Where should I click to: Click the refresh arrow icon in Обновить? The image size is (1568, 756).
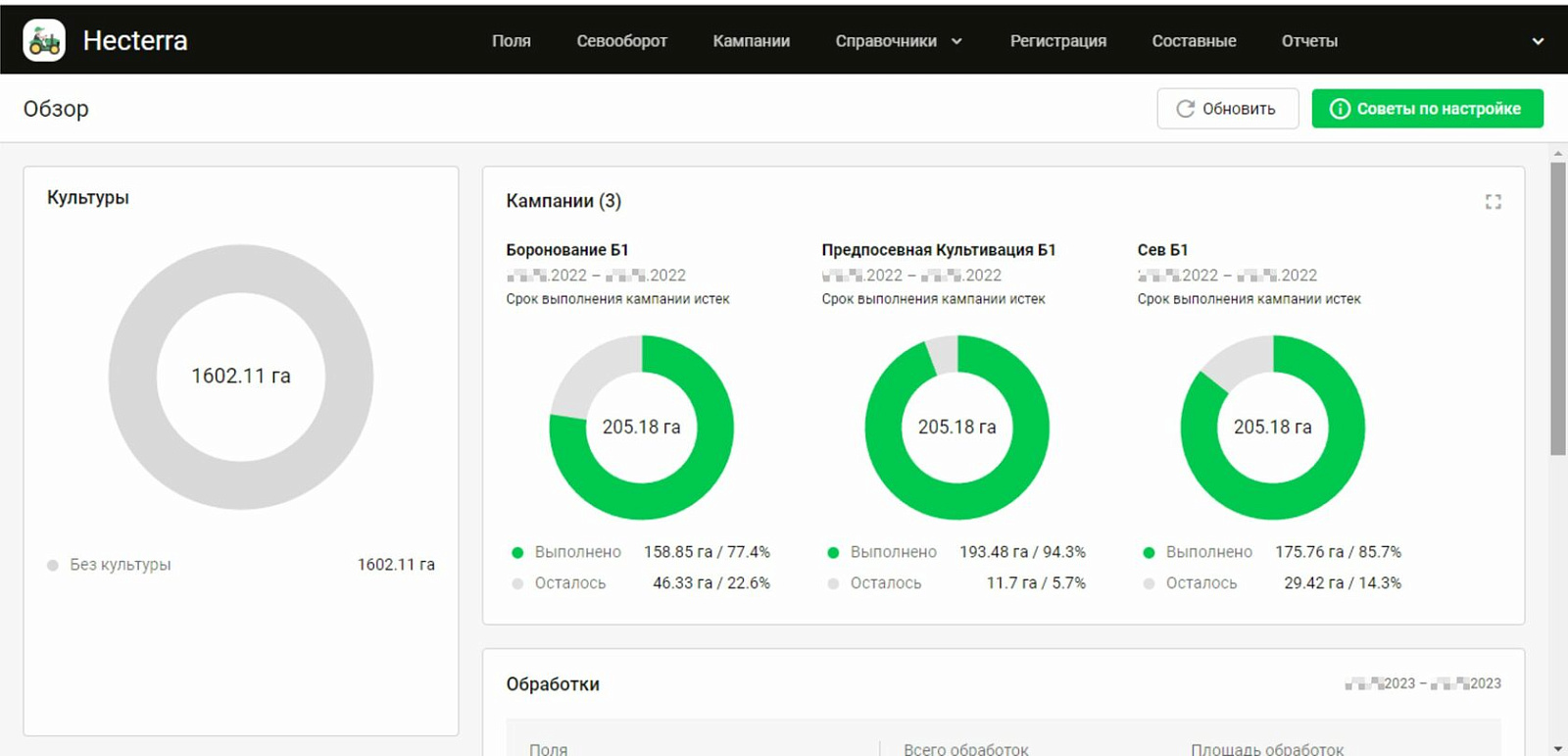click(1185, 109)
